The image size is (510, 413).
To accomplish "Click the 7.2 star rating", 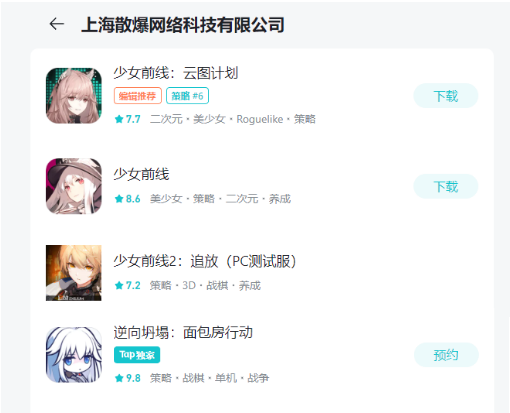I will 128,286.
